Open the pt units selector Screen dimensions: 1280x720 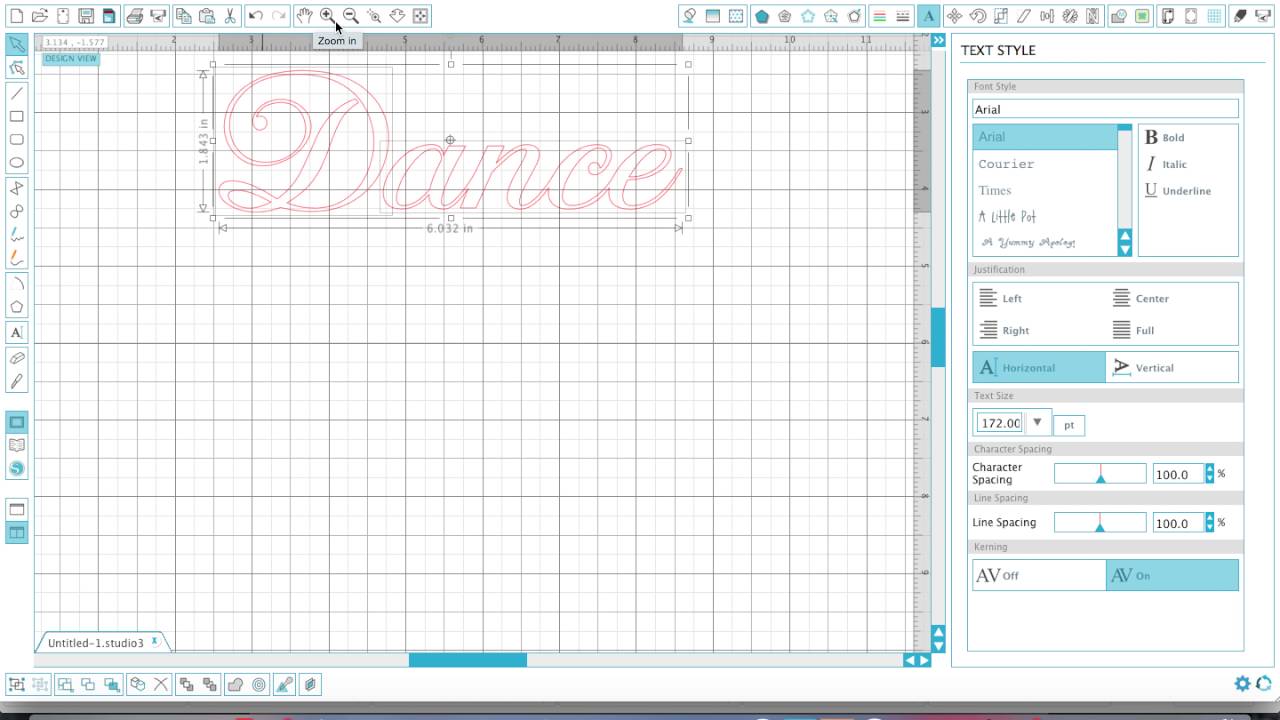point(1069,425)
